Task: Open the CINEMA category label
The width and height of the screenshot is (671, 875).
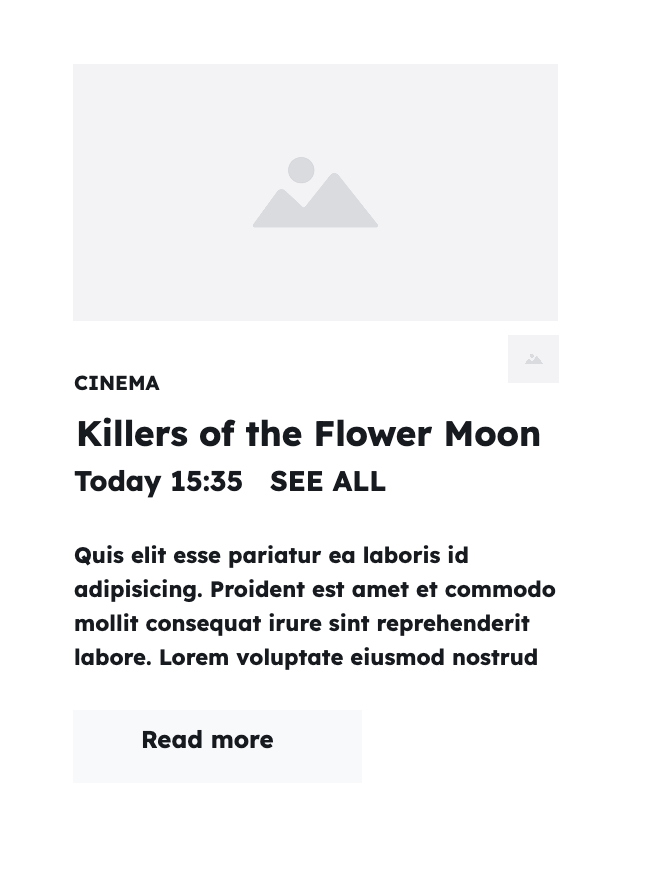Action: coord(116,383)
